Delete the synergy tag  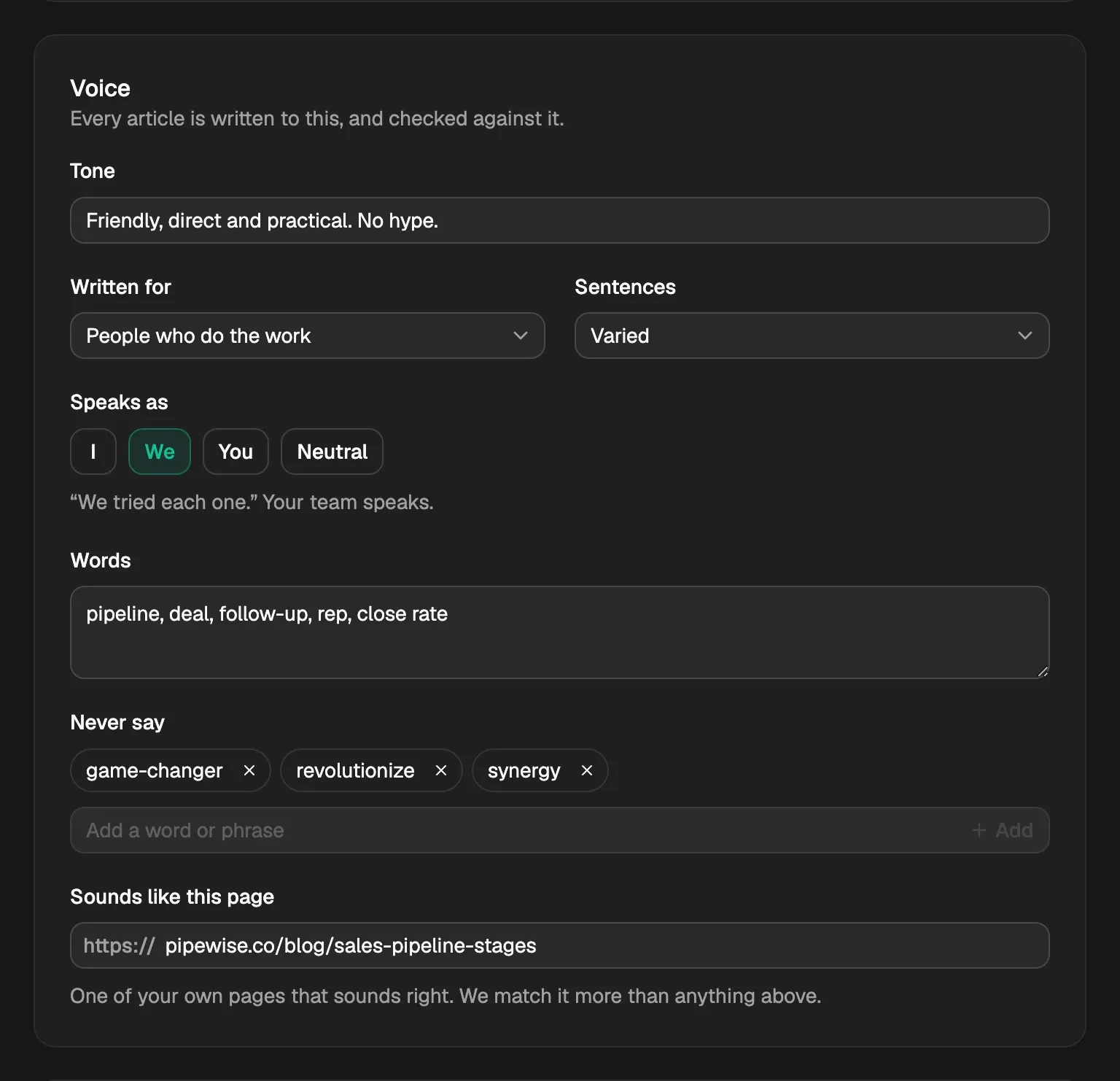point(587,770)
